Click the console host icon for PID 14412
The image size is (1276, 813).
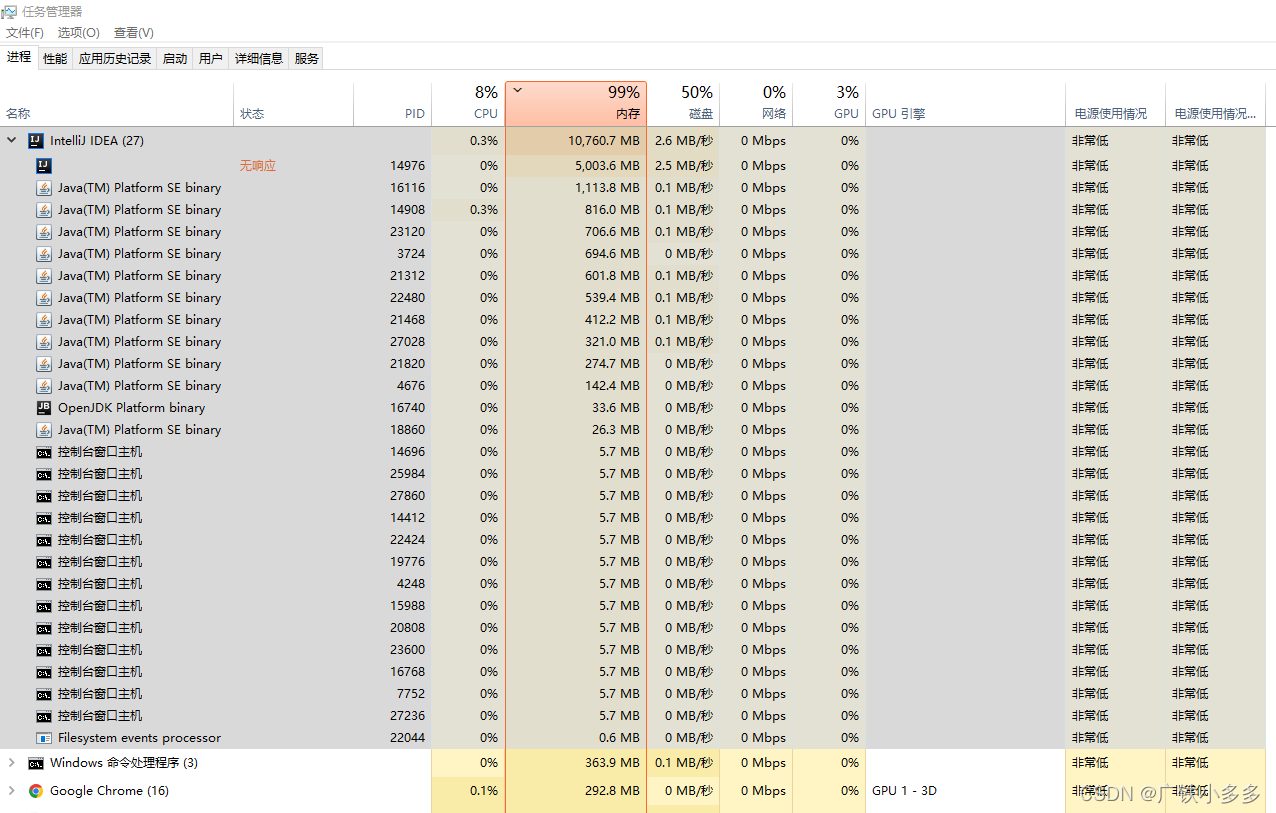coord(43,518)
